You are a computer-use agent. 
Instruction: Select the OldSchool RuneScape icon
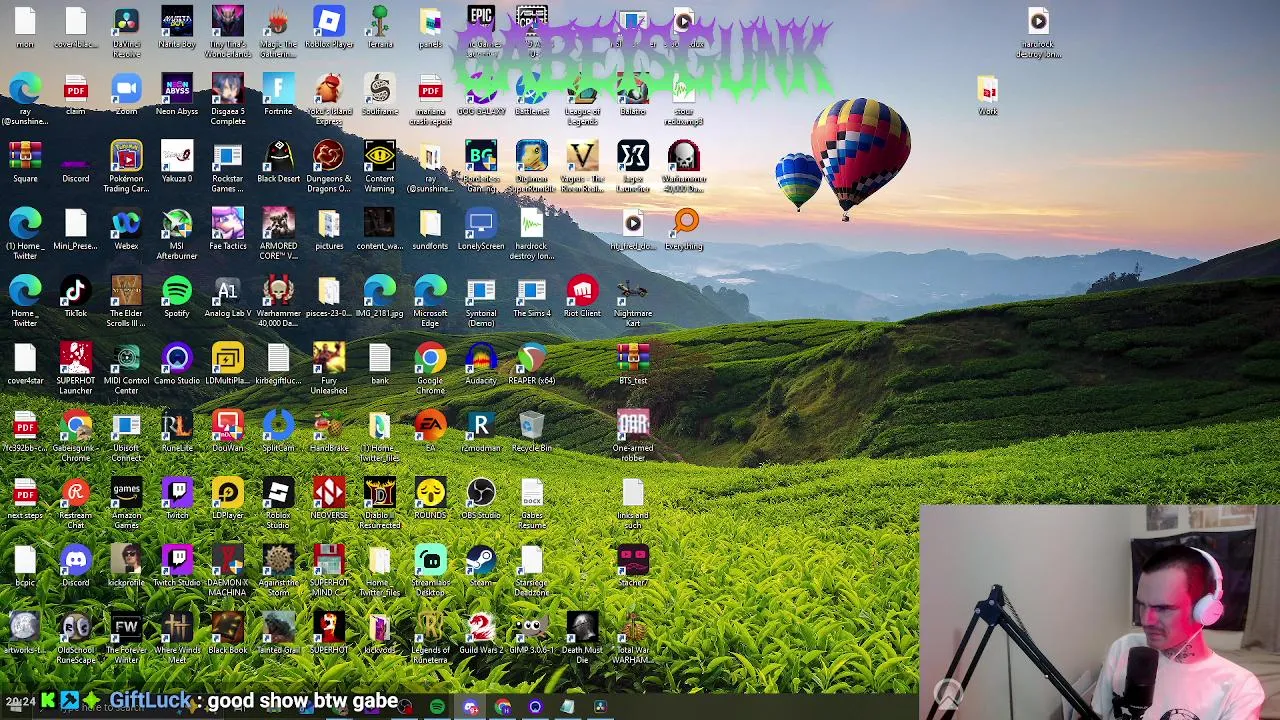coord(76,637)
